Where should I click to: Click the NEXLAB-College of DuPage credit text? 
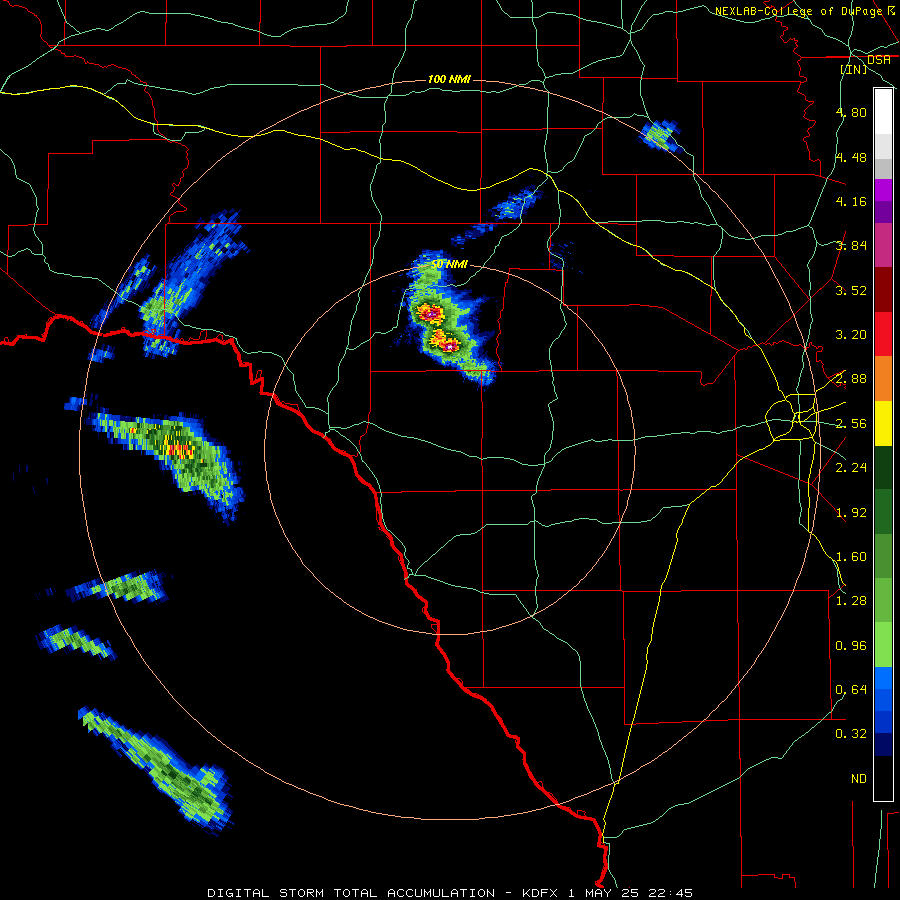click(798, 11)
